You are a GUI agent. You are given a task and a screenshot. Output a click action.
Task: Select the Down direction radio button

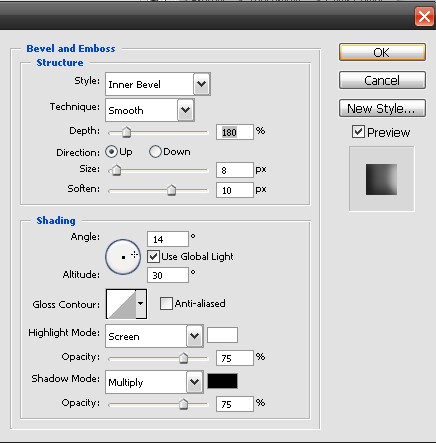pyautogui.click(x=155, y=152)
